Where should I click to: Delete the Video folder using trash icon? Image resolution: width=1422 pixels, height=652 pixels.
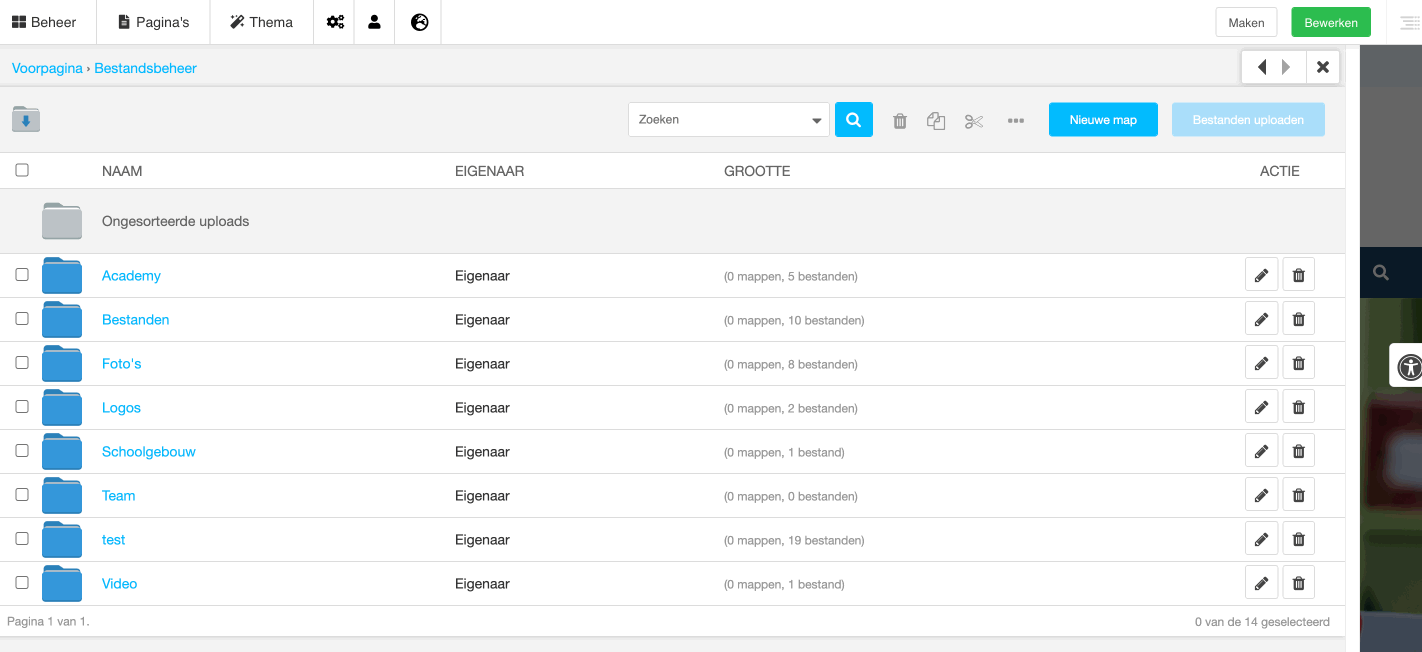tap(1298, 584)
